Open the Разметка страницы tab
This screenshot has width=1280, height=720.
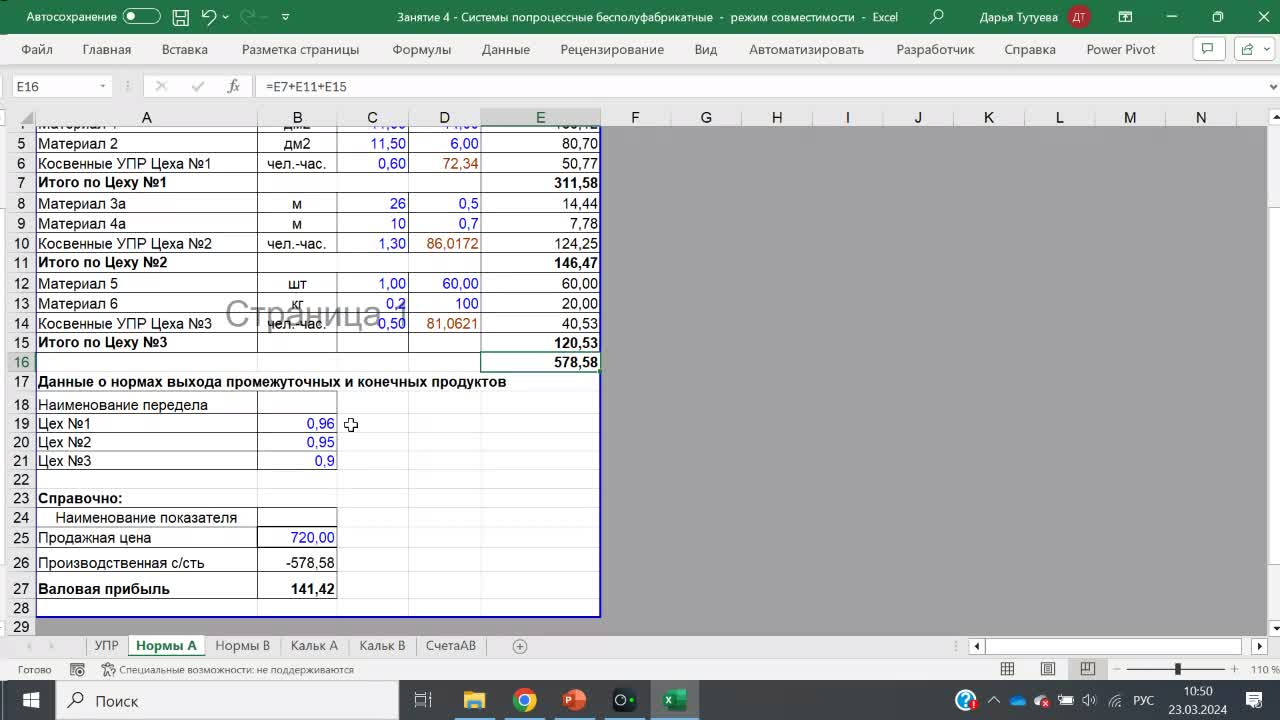pos(300,49)
